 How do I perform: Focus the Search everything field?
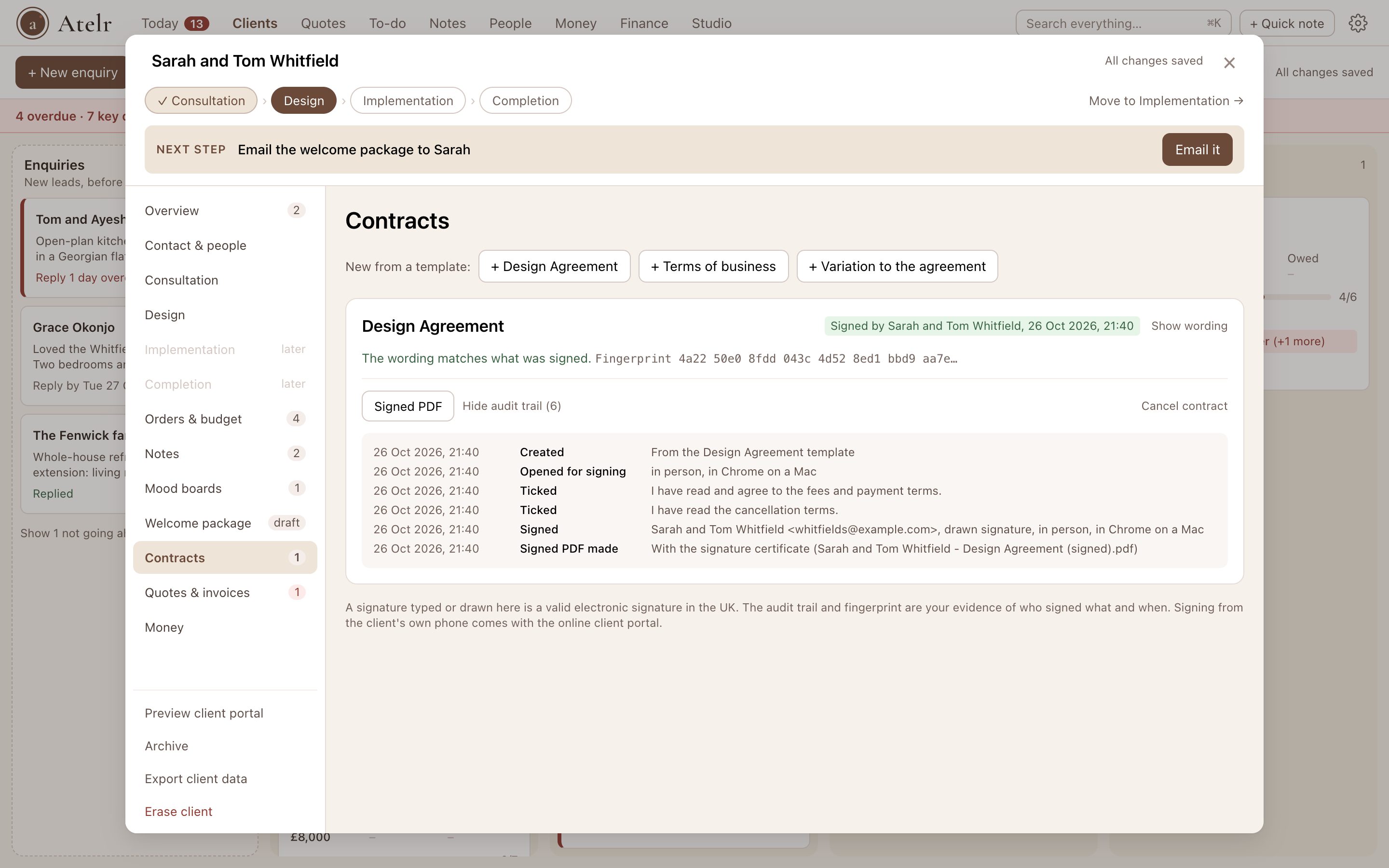click(1123, 23)
